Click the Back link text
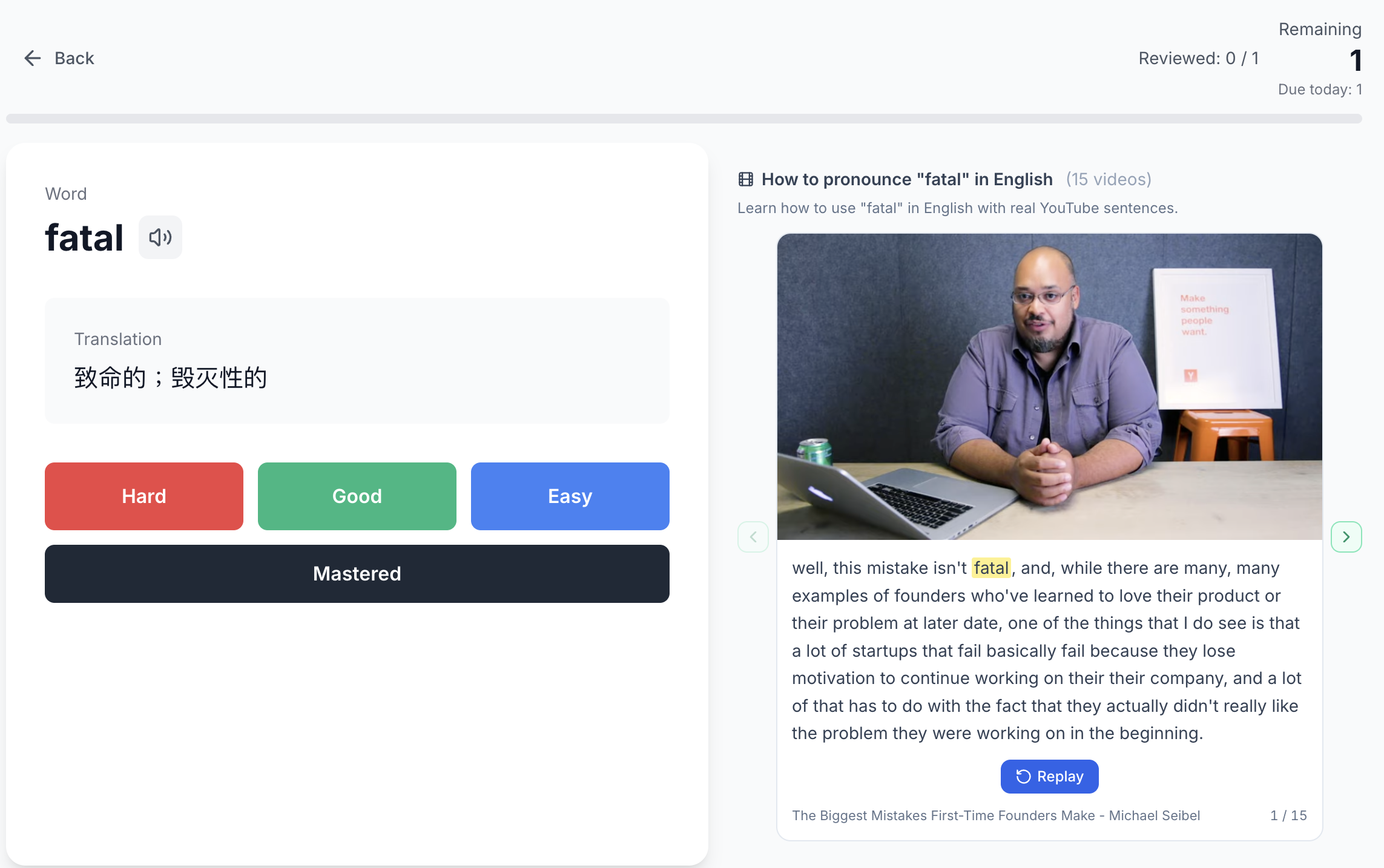The height and width of the screenshot is (868, 1384). pos(74,58)
